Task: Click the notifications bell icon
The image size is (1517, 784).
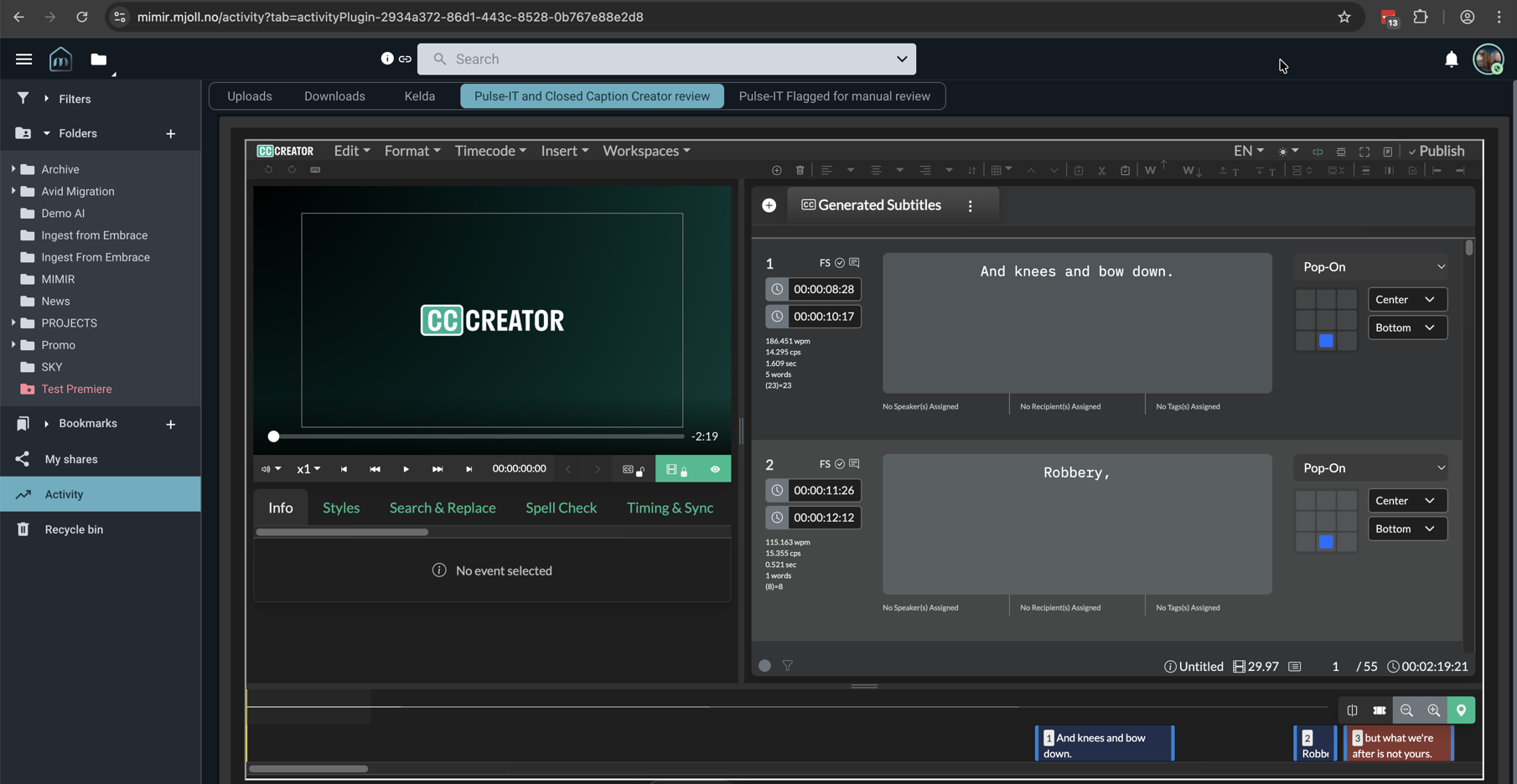Action: point(1451,59)
